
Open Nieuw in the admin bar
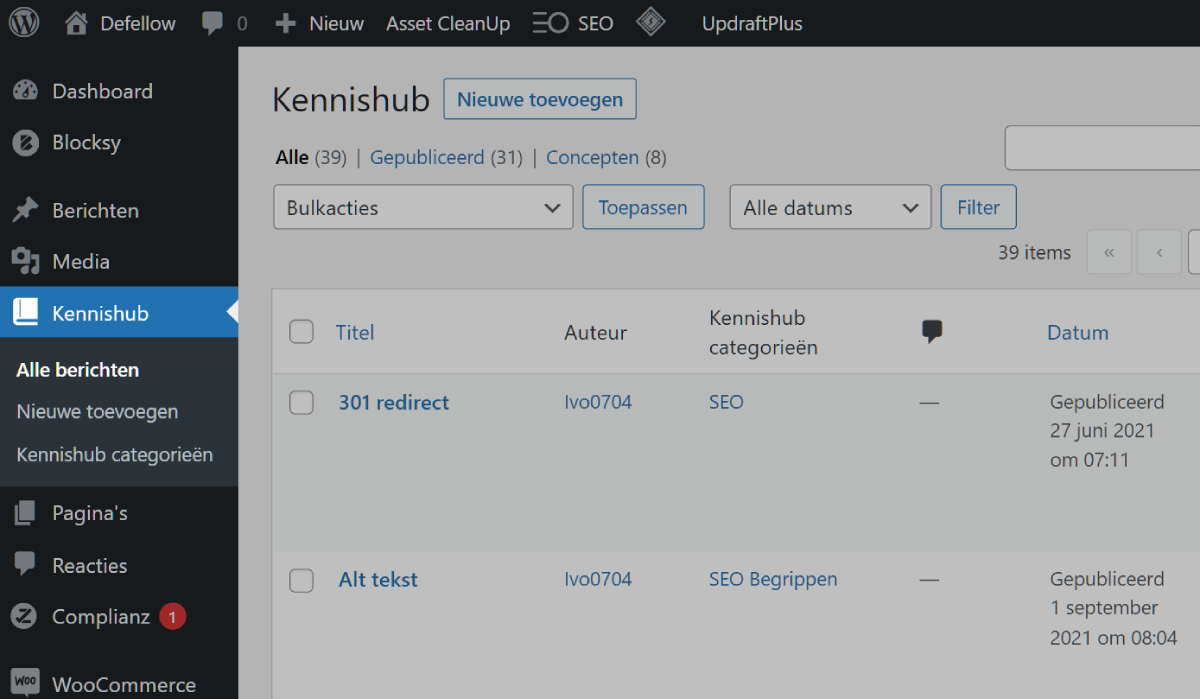pyautogui.click(x=336, y=23)
